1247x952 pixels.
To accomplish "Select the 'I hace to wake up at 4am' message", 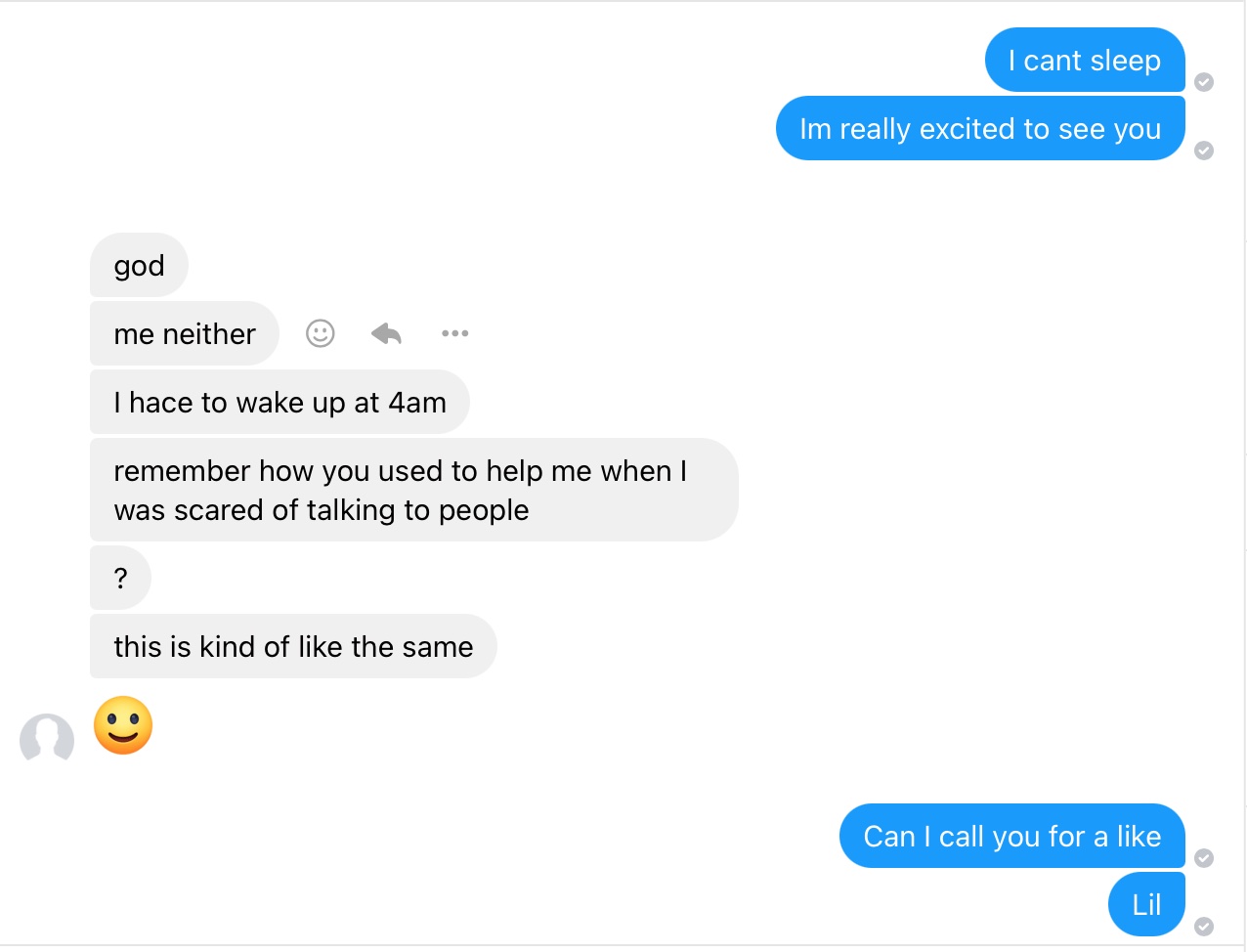I will coord(279,402).
